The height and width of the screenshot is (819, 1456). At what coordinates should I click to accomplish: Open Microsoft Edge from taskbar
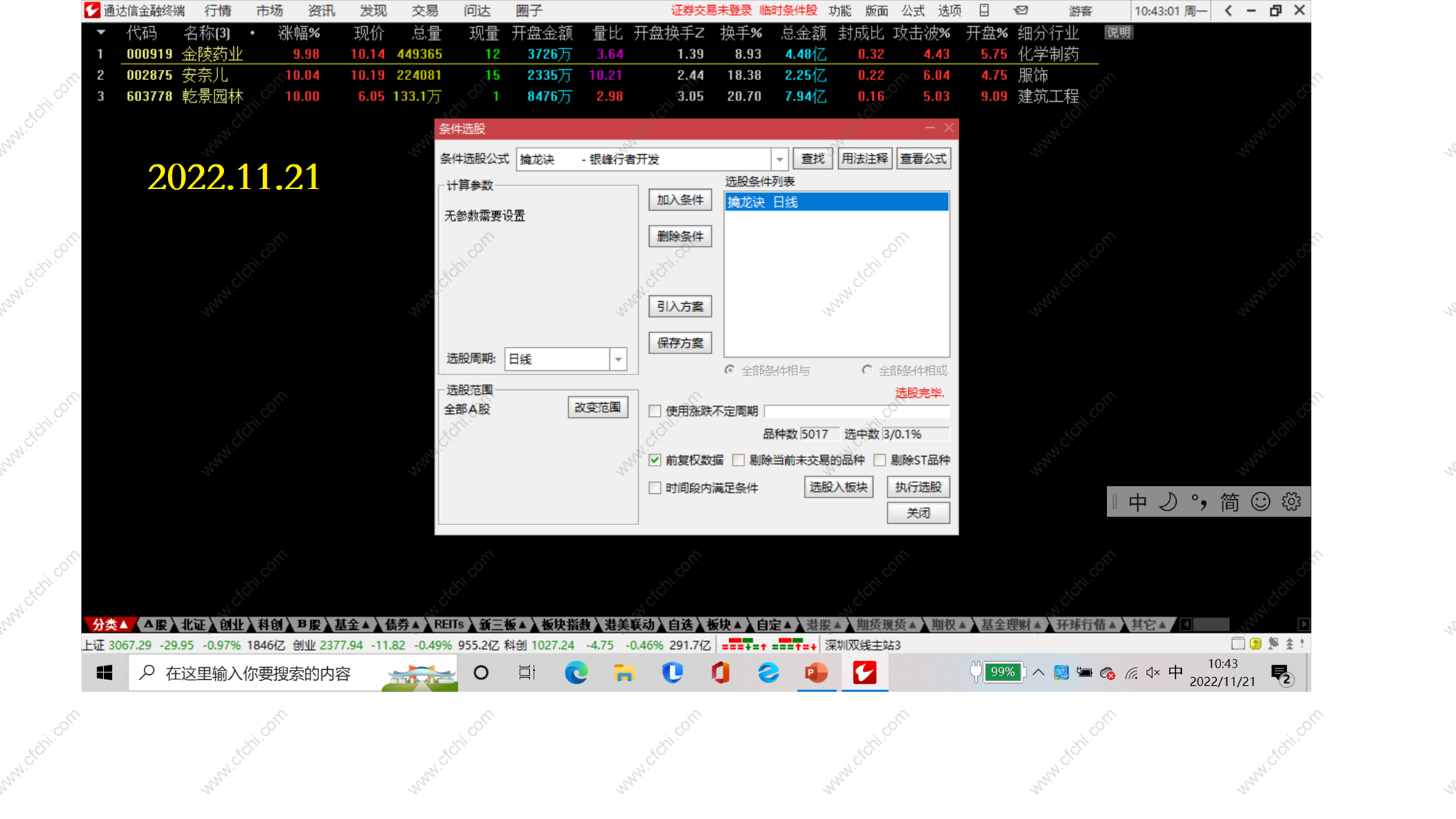point(576,673)
